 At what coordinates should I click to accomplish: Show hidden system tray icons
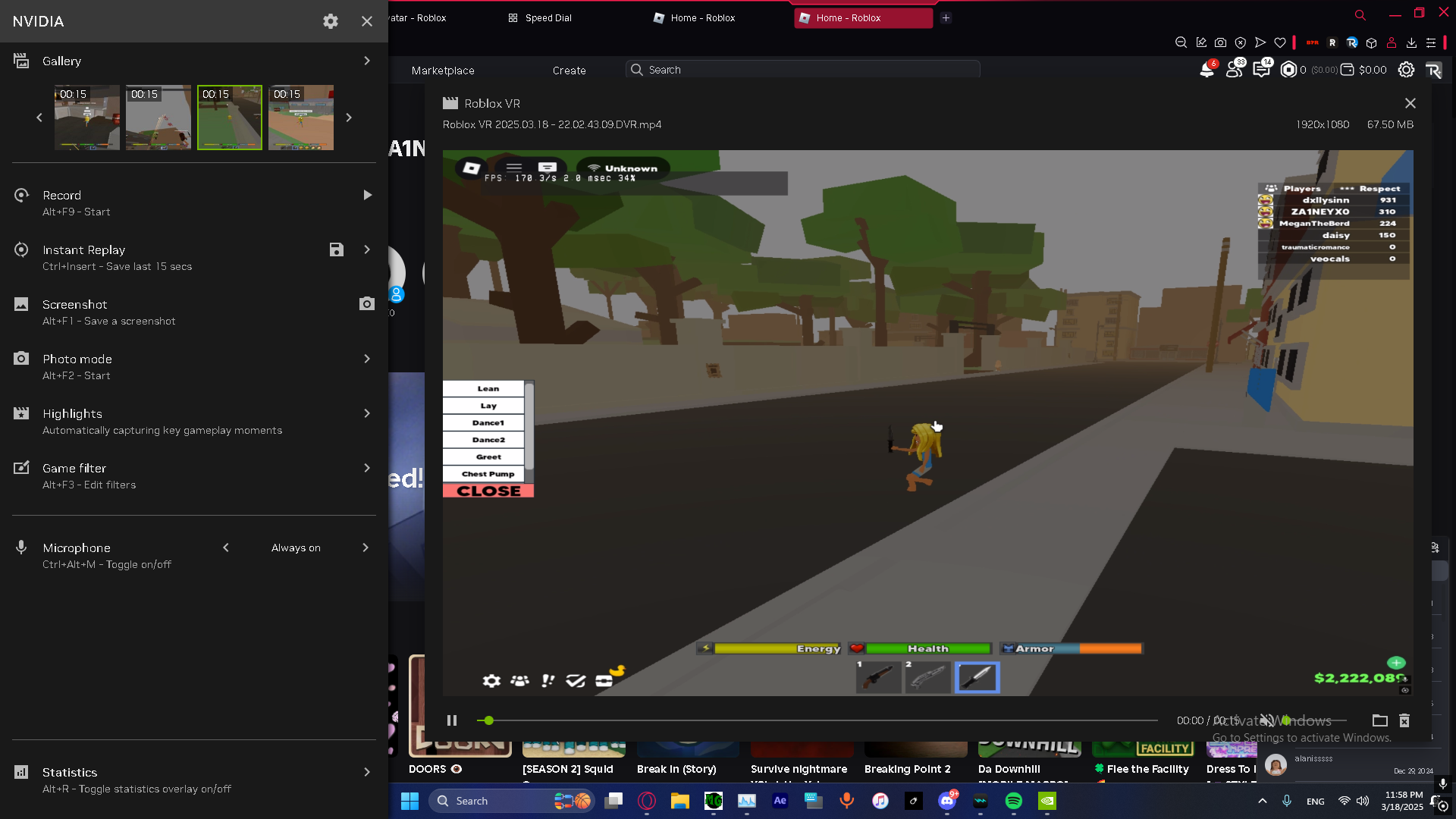click(1263, 801)
